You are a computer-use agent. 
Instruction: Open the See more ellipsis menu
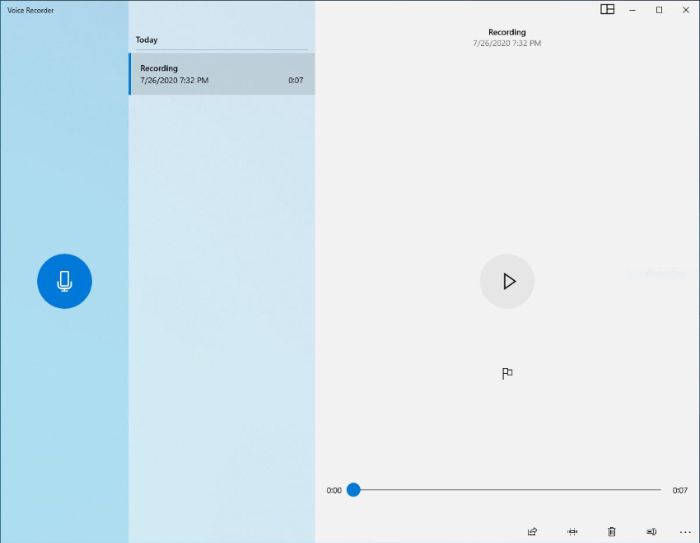point(685,531)
